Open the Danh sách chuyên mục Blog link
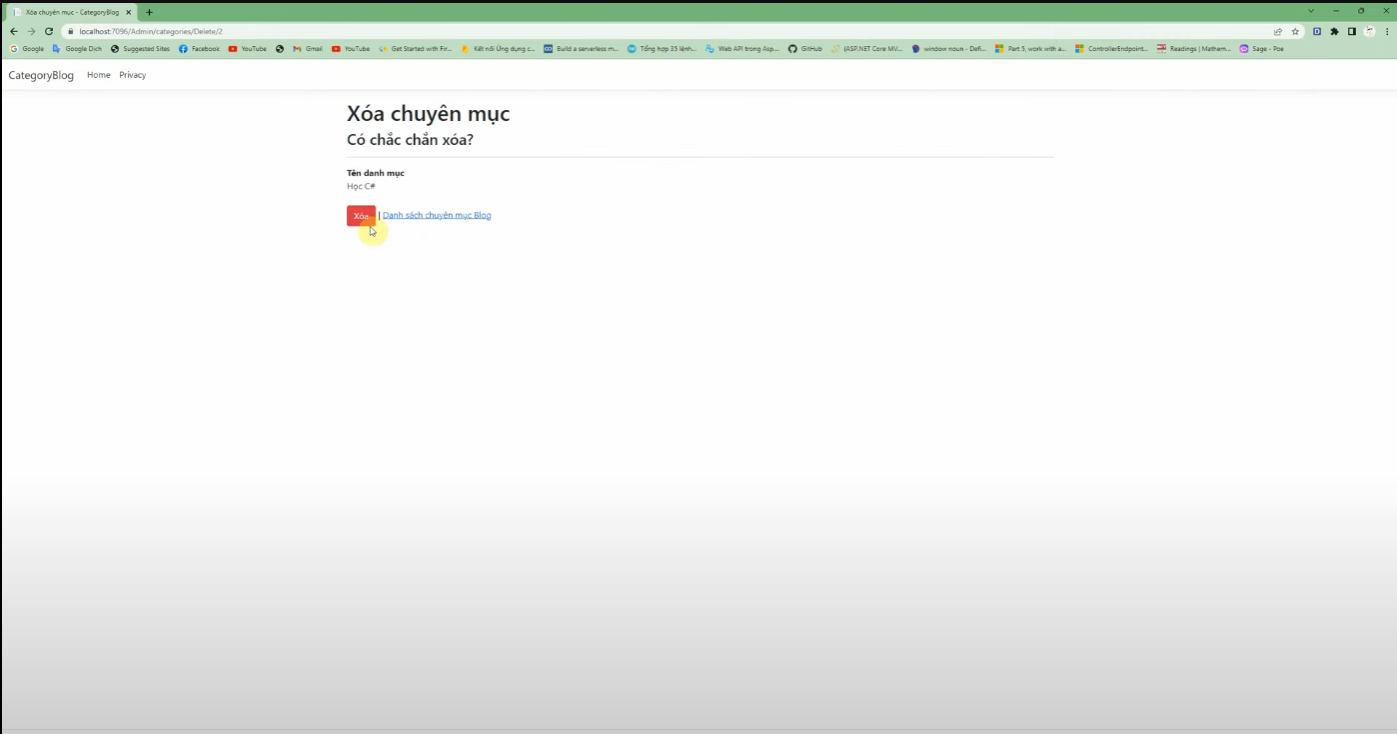 436,216
